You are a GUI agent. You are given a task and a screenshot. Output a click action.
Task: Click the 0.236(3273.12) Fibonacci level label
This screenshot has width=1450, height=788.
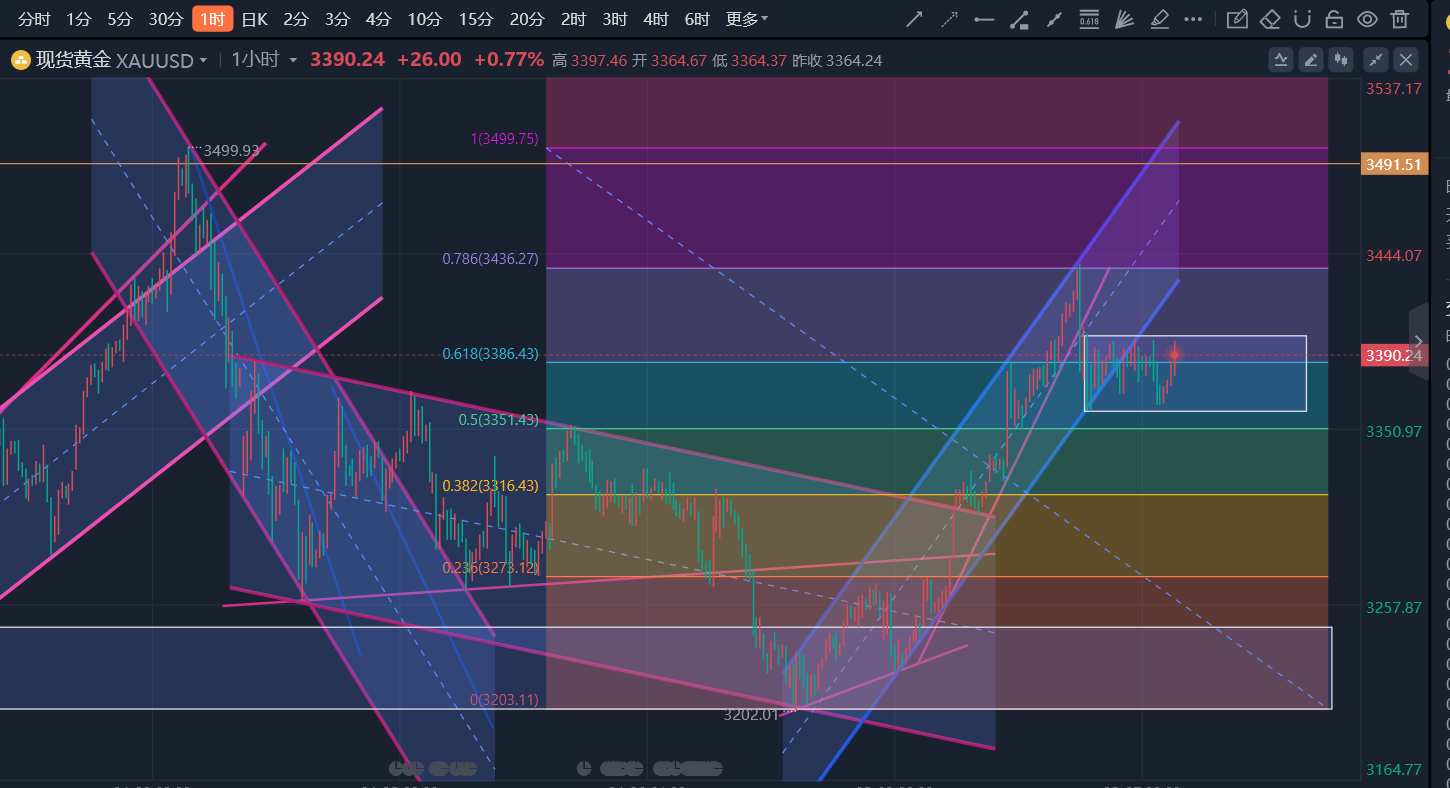pyautogui.click(x=491, y=568)
